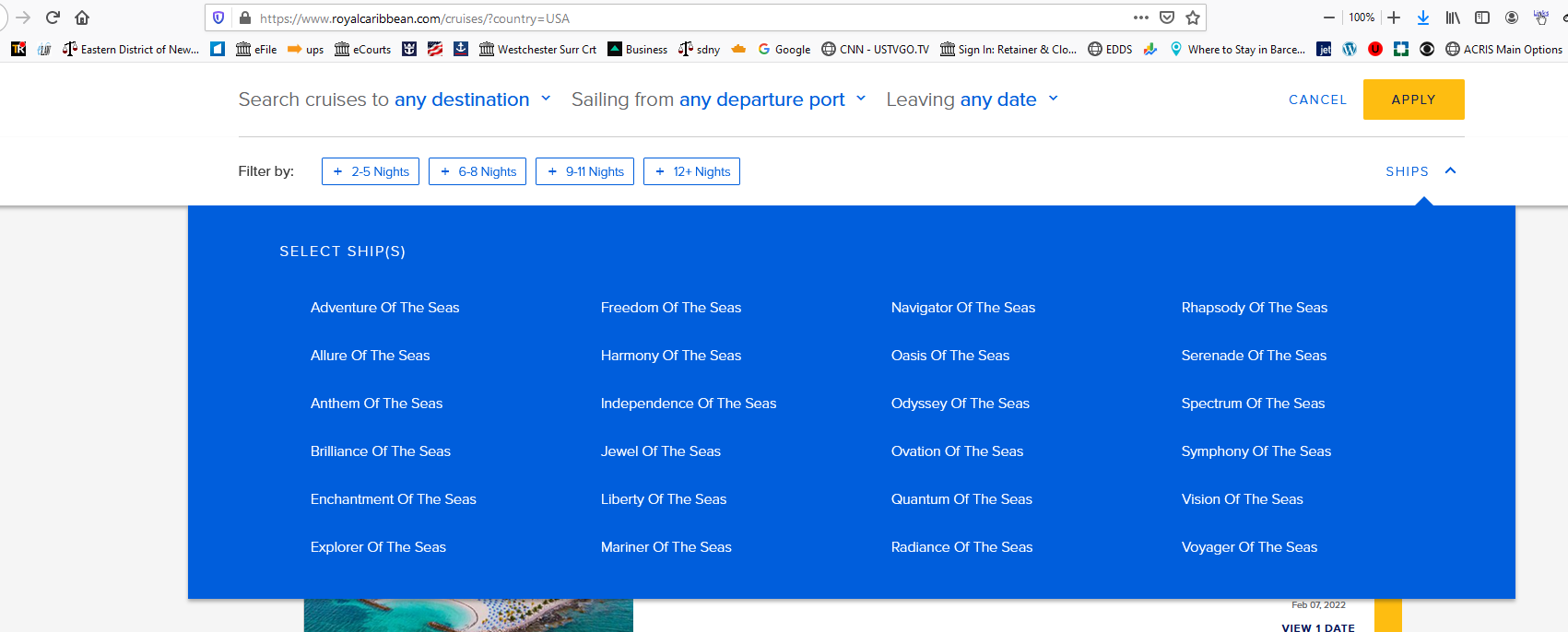Open the ups bookmark
The height and width of the screenshot is (632, 1568).
[305, 49]
